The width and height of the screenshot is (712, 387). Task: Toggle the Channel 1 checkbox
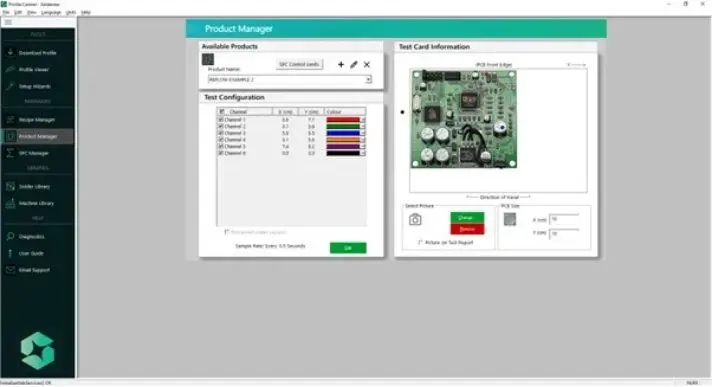[221, 120]
